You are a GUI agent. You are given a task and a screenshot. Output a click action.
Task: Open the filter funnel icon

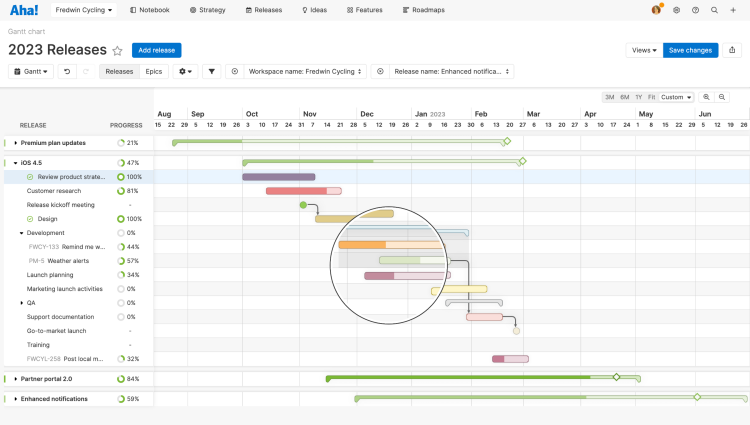click(x=211, y=72)
